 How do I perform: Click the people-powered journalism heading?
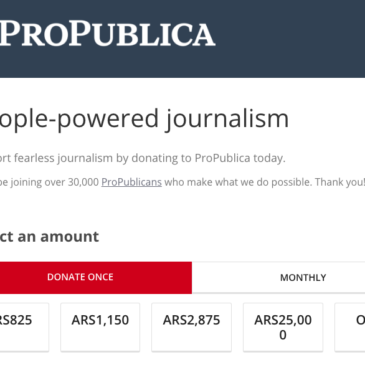144,119
